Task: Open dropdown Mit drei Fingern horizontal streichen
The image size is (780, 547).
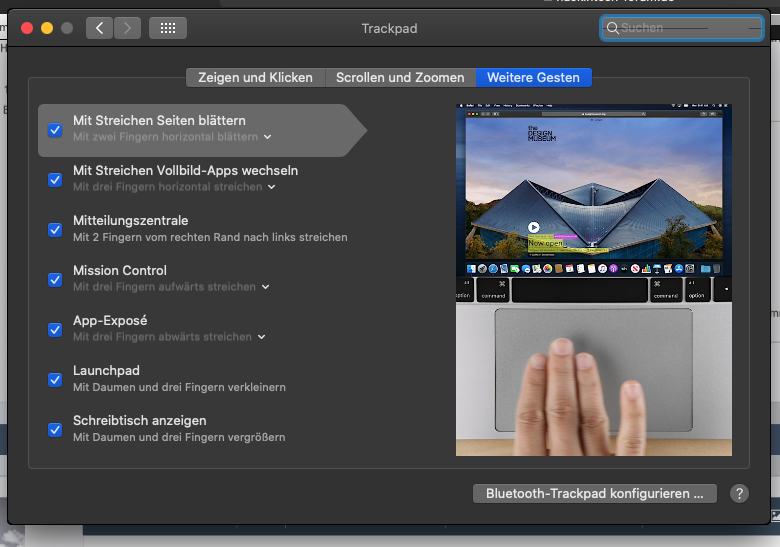Action: click(174, 187)
